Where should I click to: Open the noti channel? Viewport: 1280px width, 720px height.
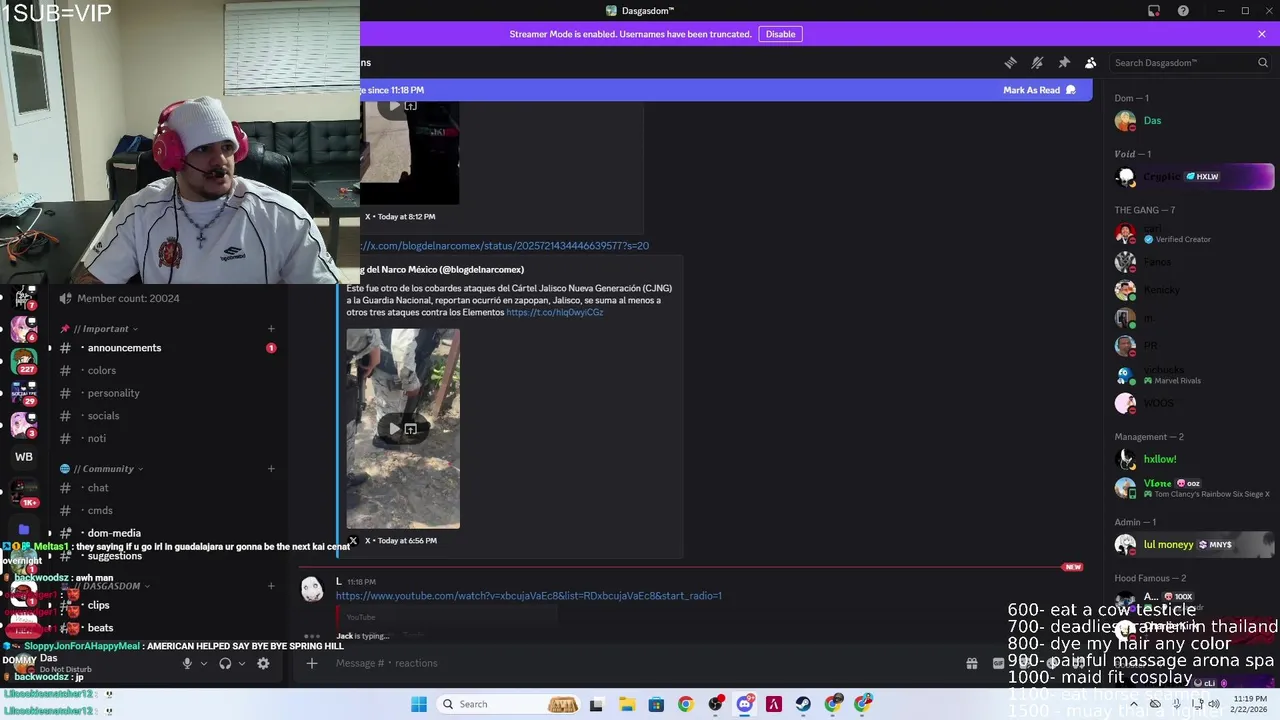pyautogui.click(x=166, y=439)
